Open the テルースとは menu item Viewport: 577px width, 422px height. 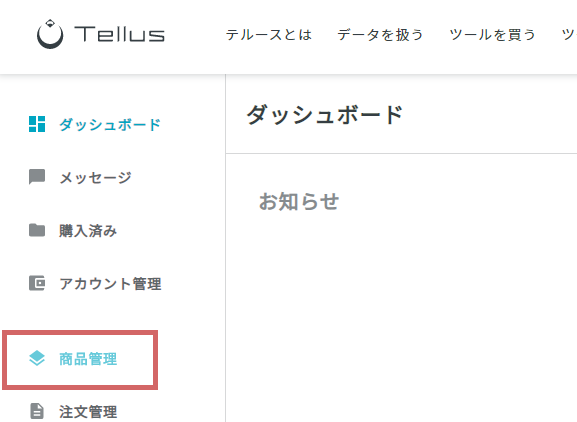coord(269,35)
